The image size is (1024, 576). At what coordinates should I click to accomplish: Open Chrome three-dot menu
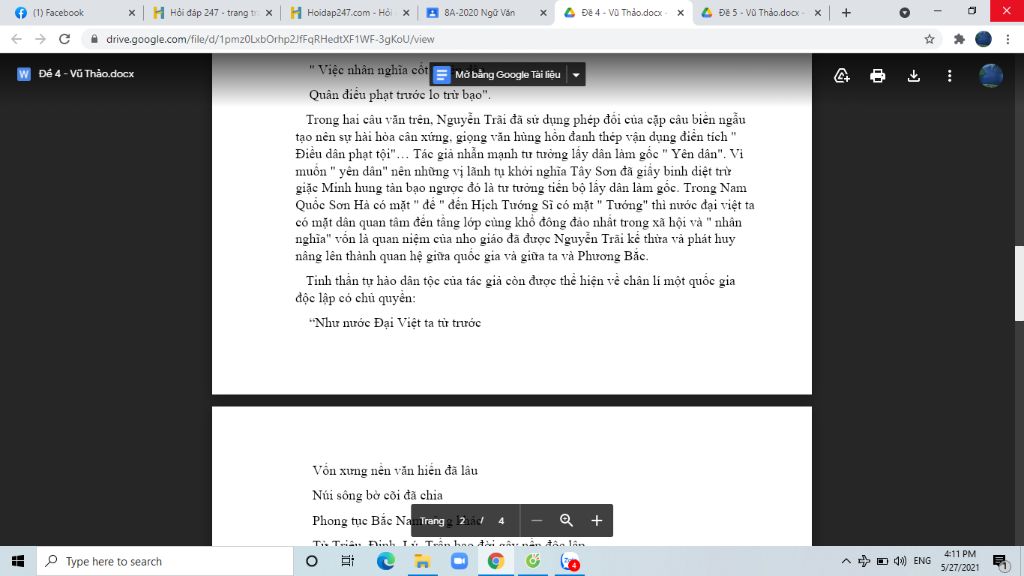click(x=1008, y=39)
